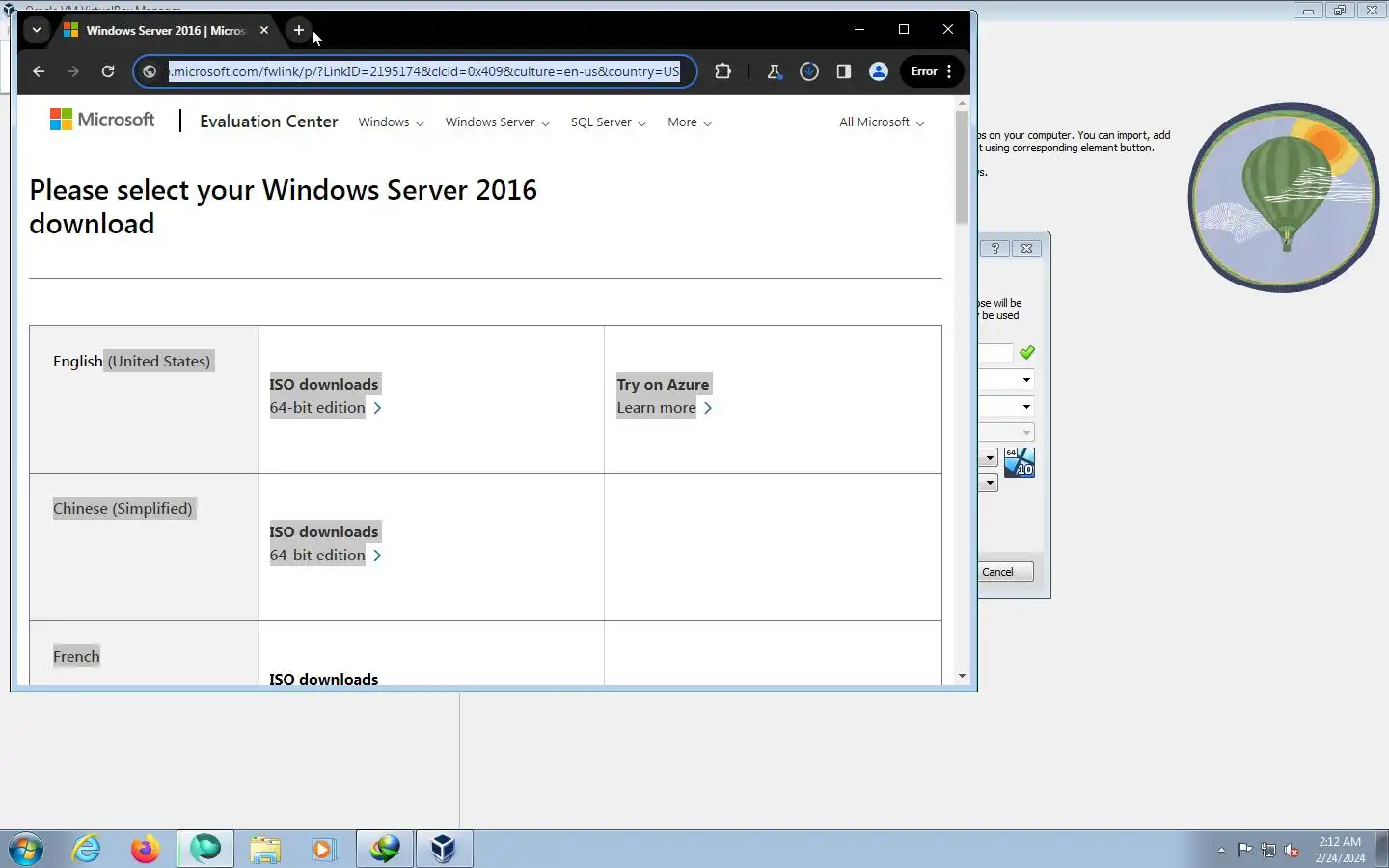This screenshot has width=1389, height=868.
Task: Expand the SQL Server navigation menu
Action: [608, 122]
